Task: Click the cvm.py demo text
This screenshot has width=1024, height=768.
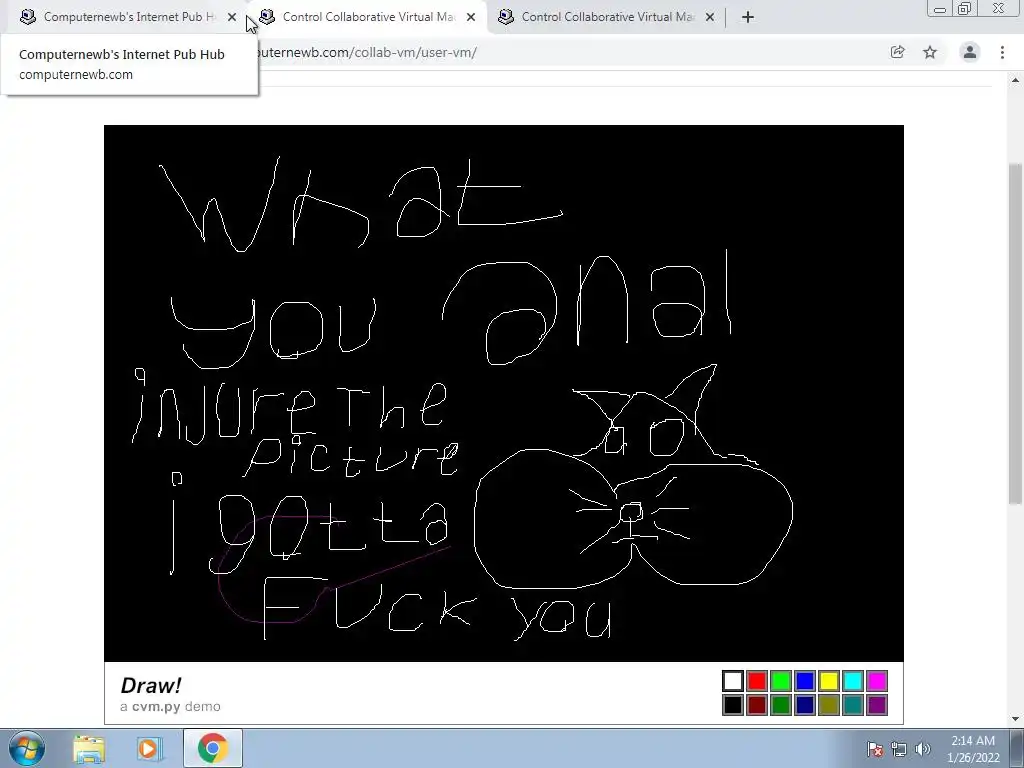Action: 170,707
